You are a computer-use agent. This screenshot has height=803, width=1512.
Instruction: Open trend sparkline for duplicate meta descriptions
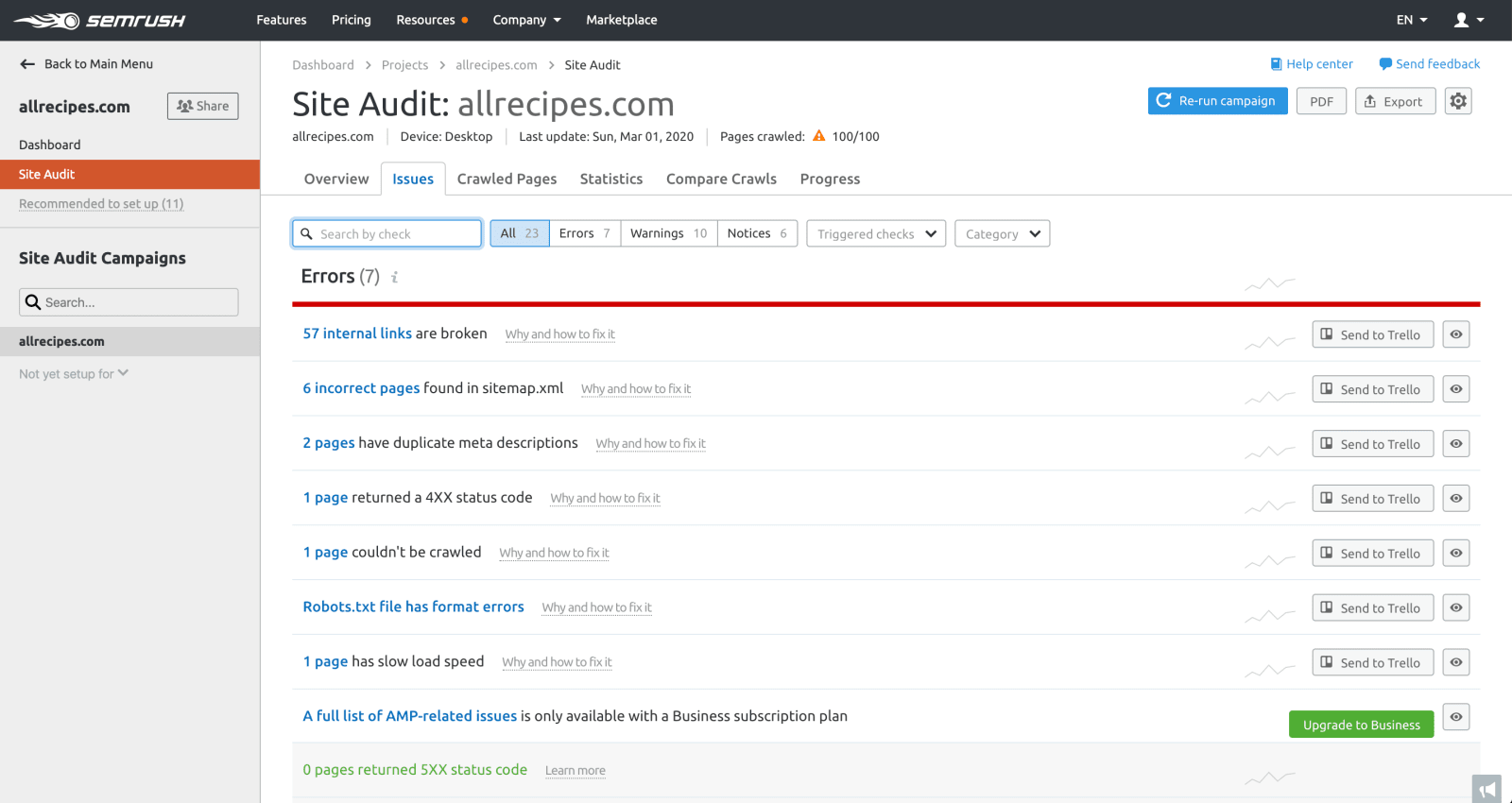click(x=1270, y=452)
